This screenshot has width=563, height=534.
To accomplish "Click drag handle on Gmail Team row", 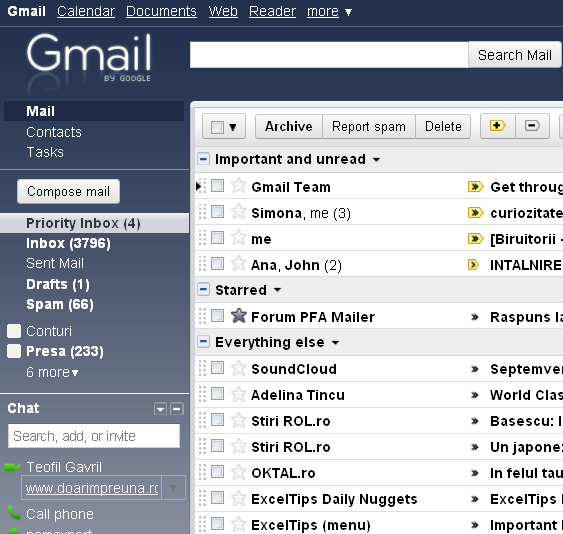I will (203, 186).
